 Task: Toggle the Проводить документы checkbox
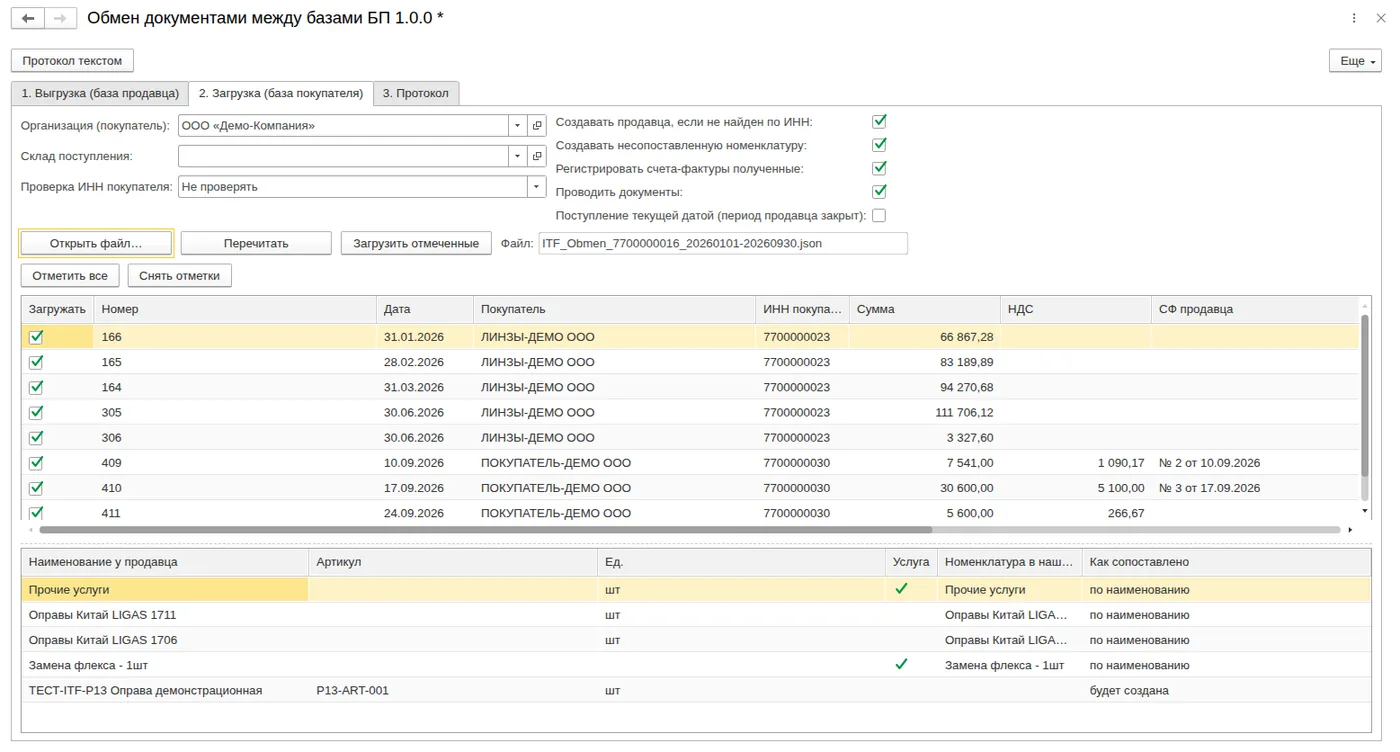(x=879, y=191)
